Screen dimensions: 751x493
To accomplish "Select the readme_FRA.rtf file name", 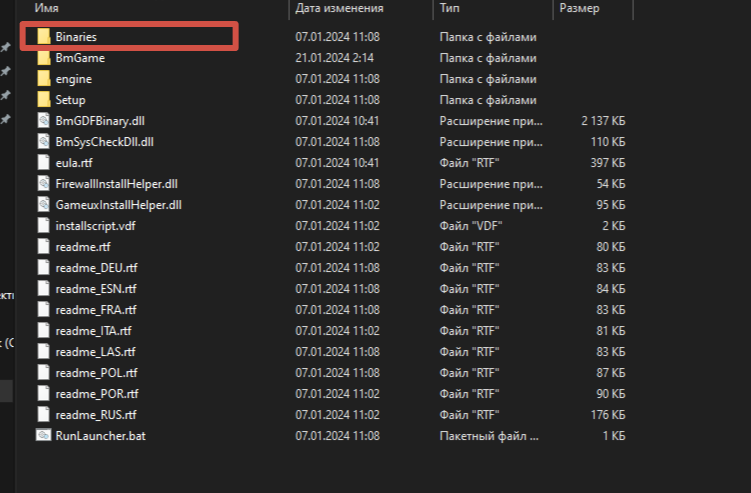I will (x=96, y=310).
